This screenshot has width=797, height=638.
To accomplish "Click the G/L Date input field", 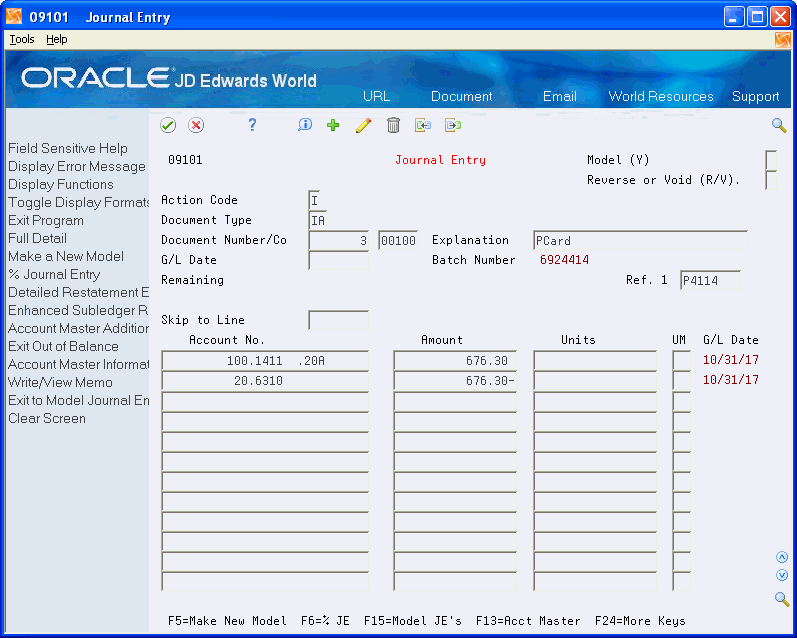I will (339, 260).
